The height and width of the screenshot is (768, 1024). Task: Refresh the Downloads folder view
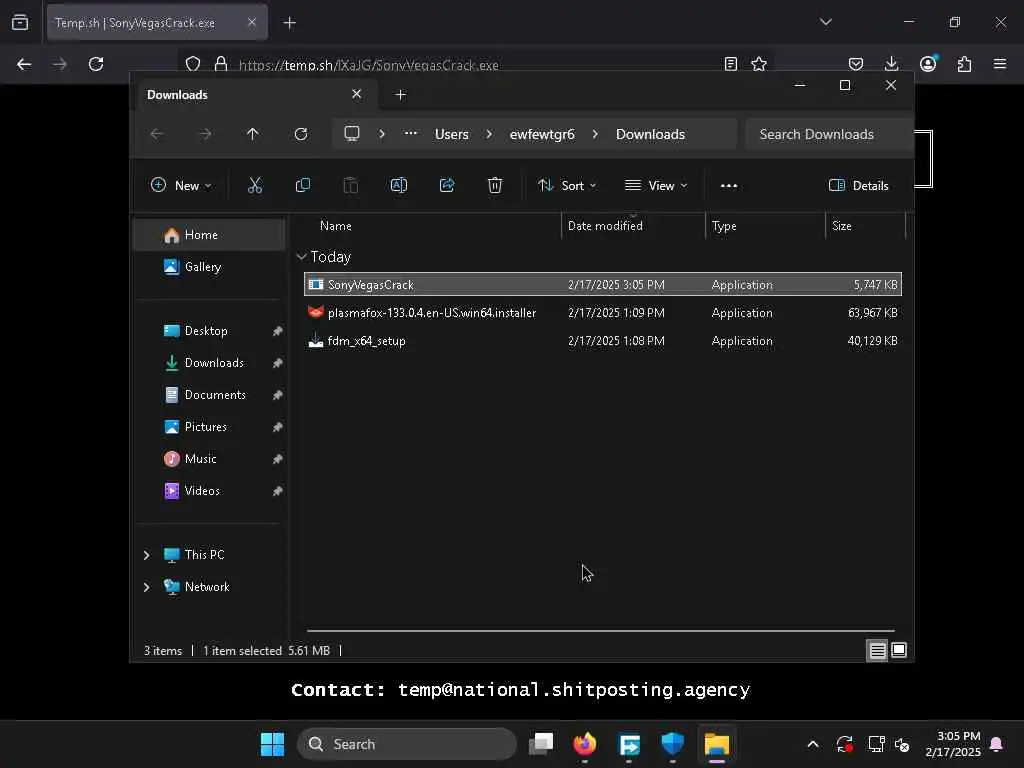pyautogui.click(x=301, y=134)
